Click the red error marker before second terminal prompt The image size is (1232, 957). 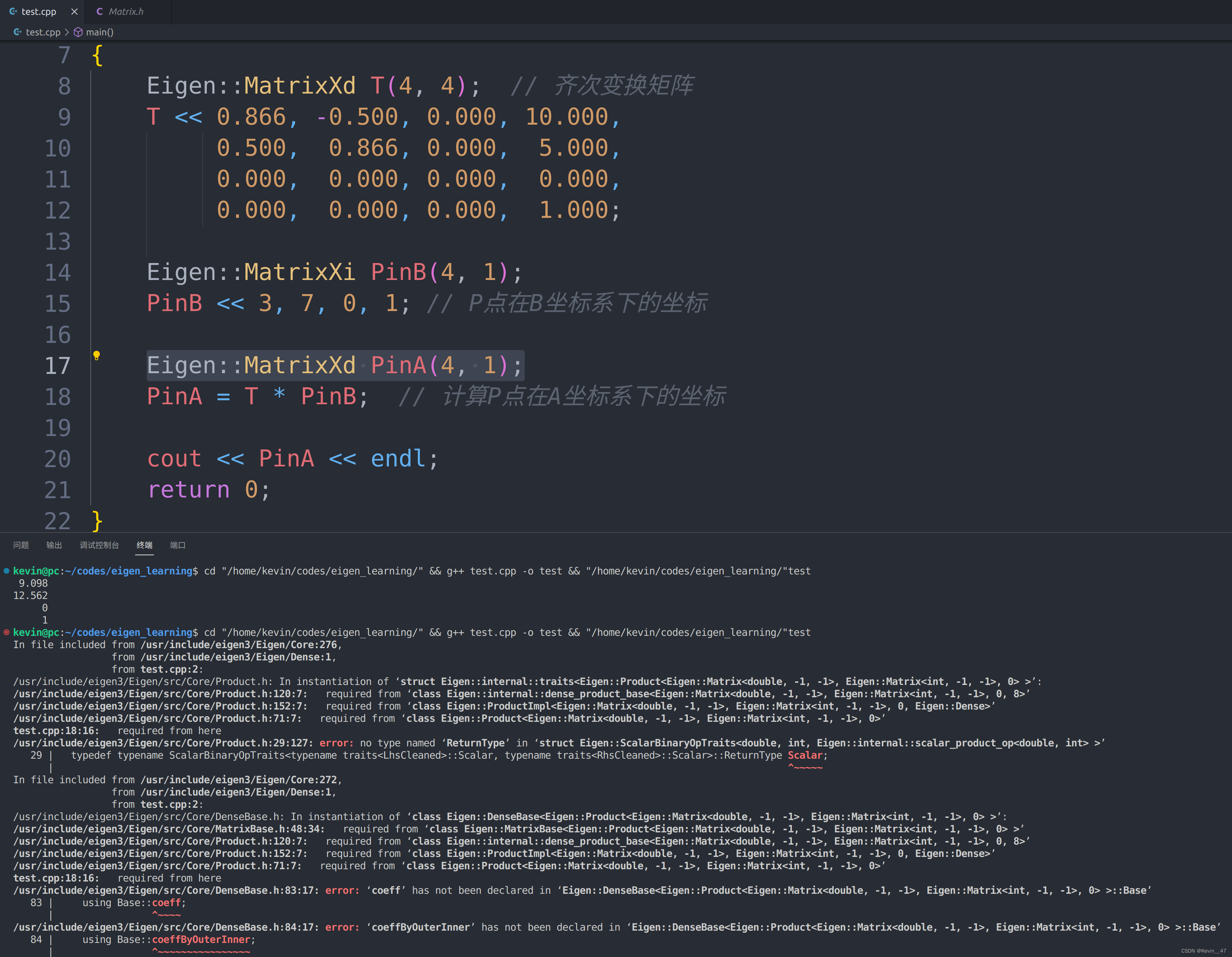click(x=6, y=632)
